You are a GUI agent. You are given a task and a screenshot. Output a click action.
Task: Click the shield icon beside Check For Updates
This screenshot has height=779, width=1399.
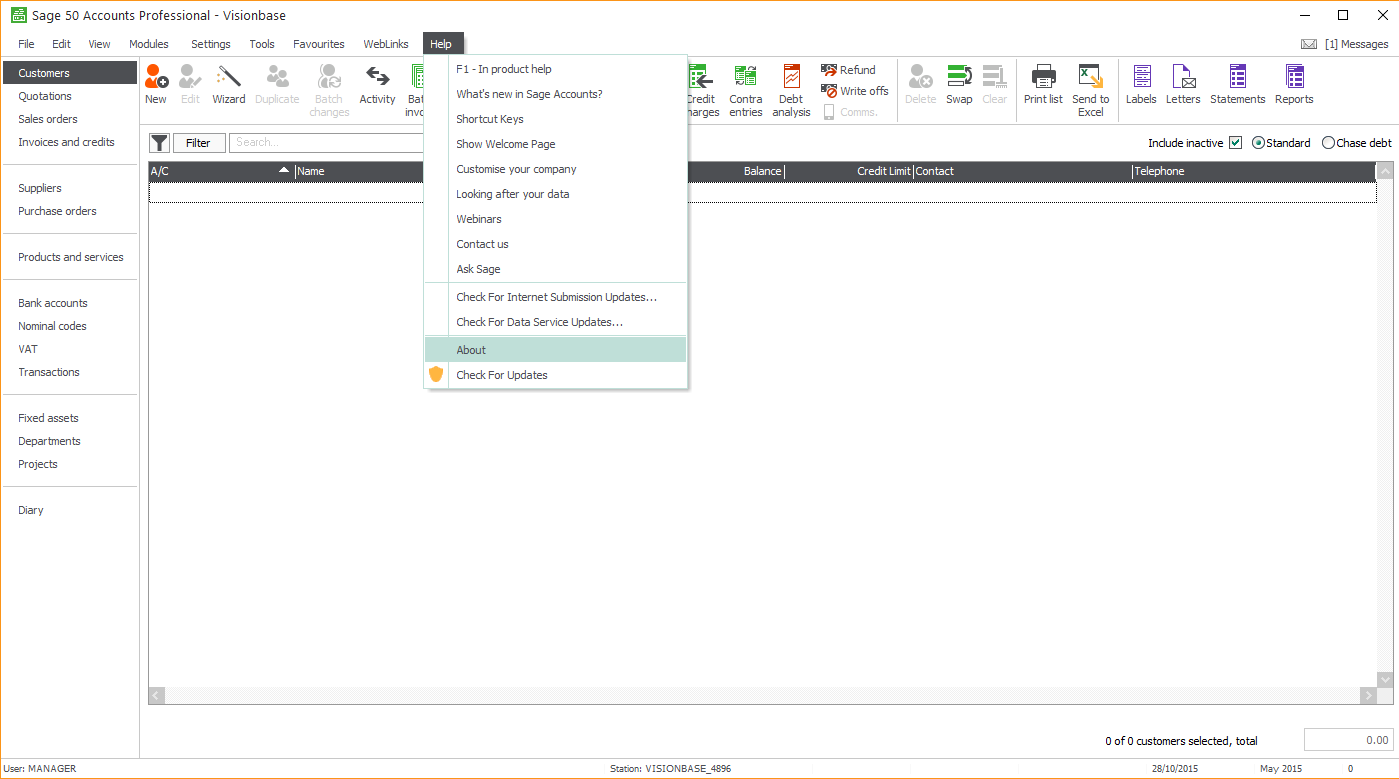(x=436, y=374)
